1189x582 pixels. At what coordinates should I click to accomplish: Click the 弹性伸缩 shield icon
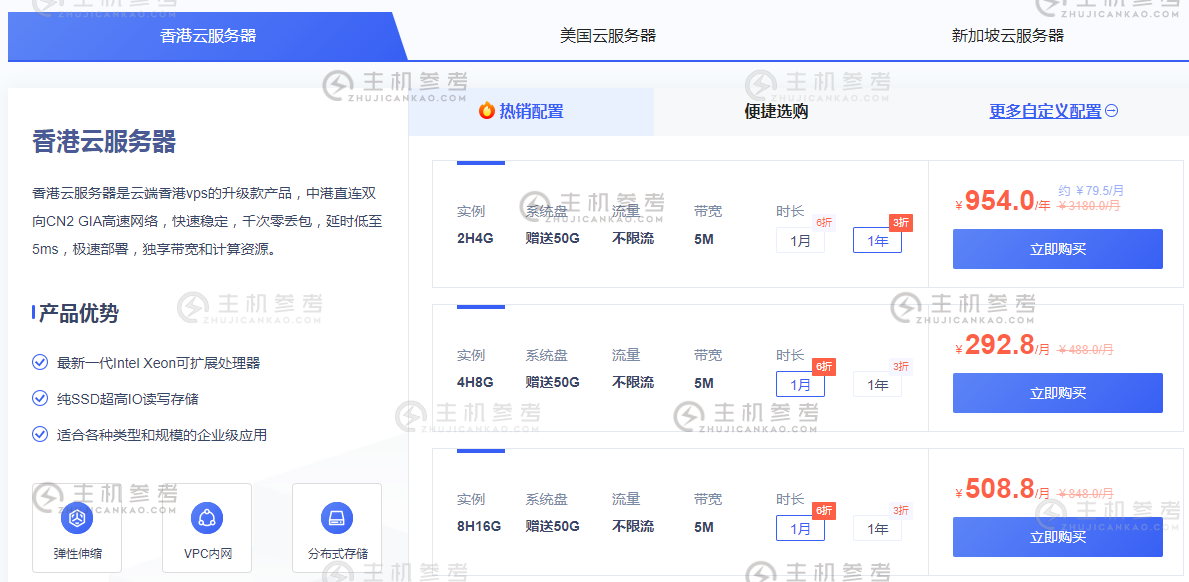tap(77, 518)
